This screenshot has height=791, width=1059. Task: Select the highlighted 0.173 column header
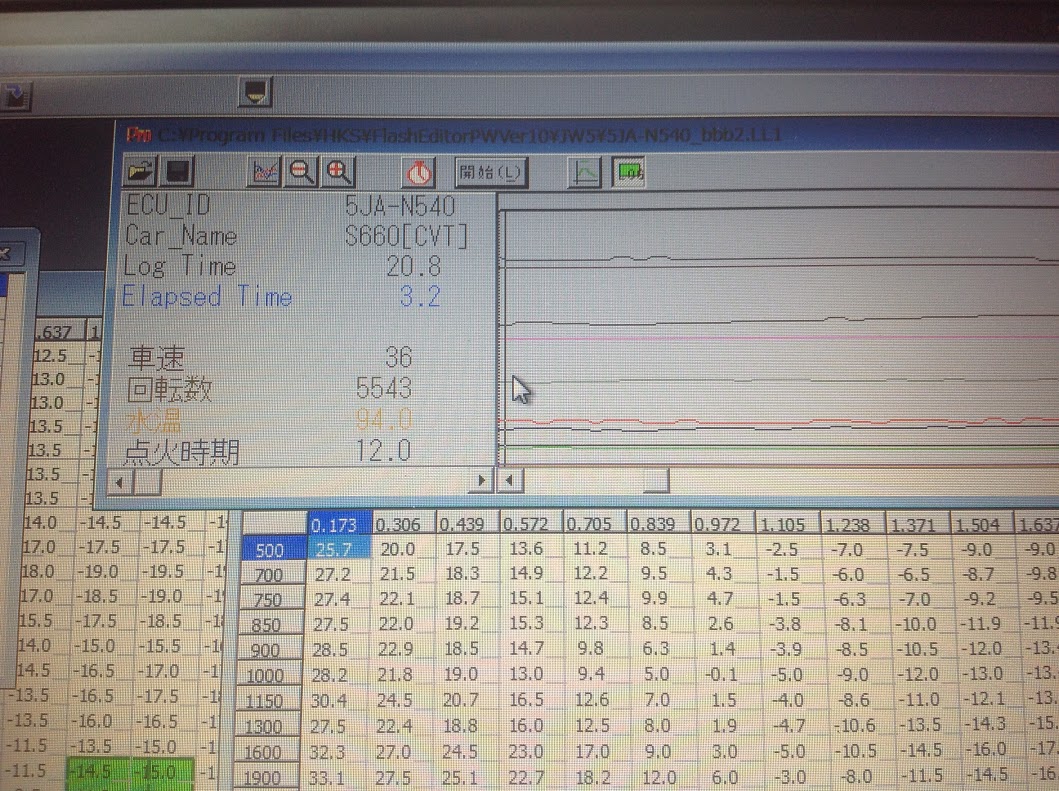click(339, 524)
